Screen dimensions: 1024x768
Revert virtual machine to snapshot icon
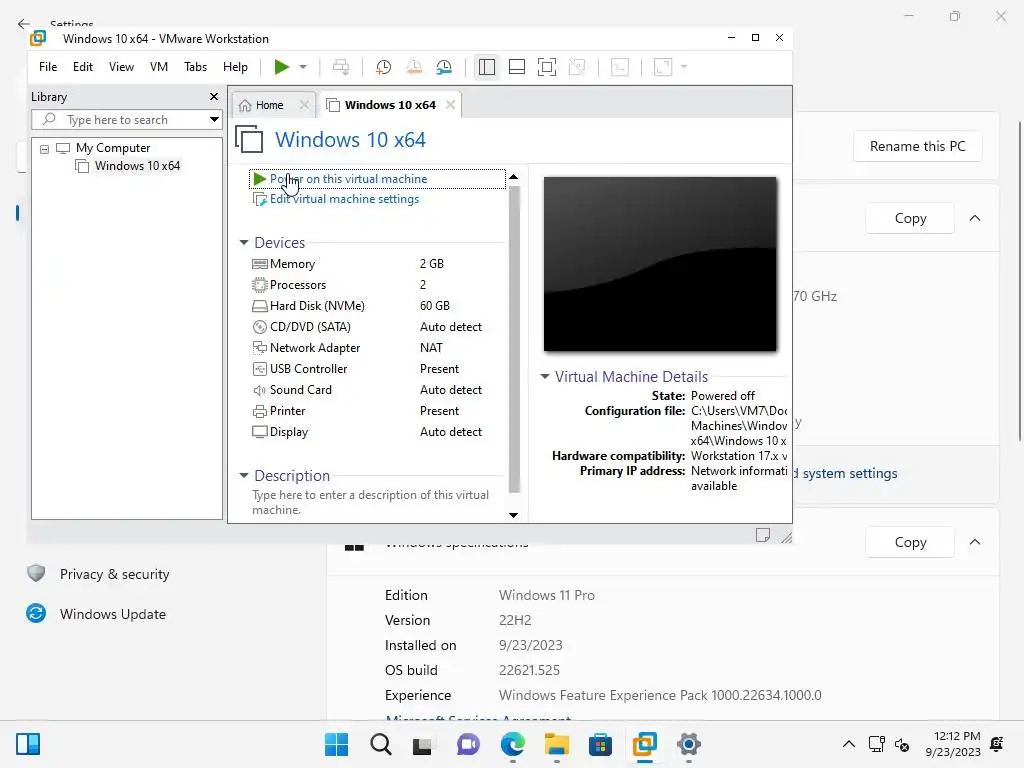[414, 67]
